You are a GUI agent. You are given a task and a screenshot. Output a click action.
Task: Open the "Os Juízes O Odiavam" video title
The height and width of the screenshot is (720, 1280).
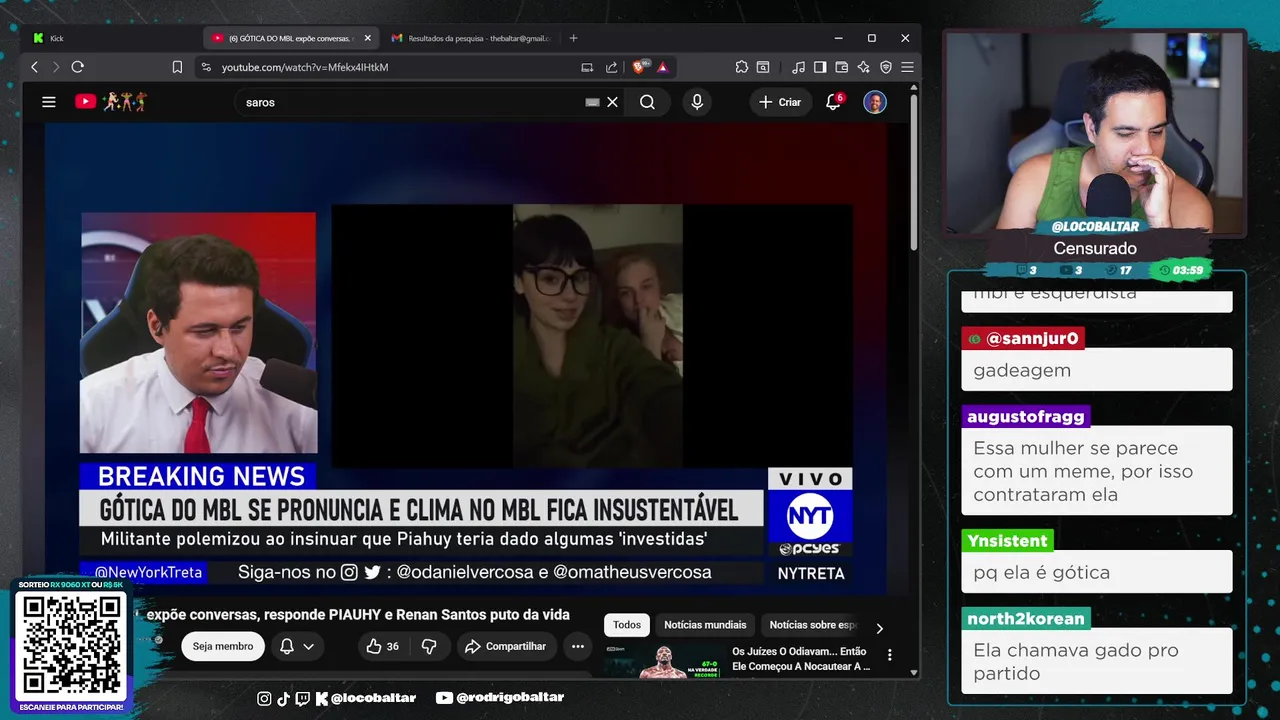801,658
